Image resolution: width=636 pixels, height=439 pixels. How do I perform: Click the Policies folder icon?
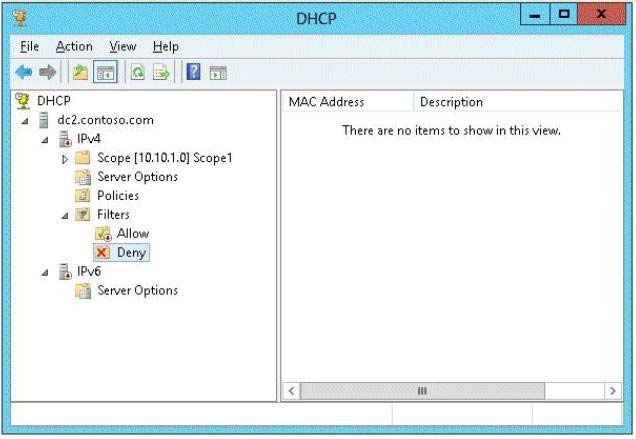[83, 196]
